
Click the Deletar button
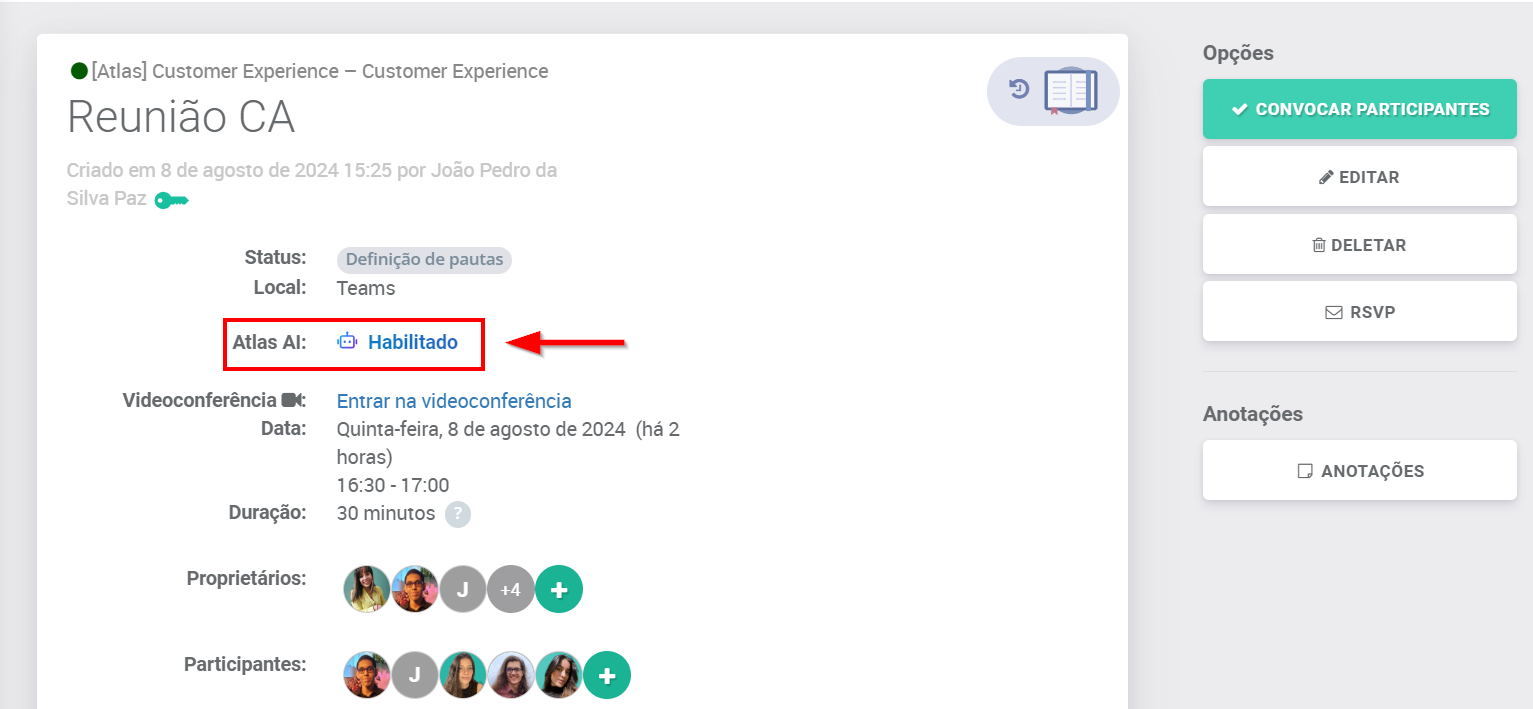click(1359, 245)
